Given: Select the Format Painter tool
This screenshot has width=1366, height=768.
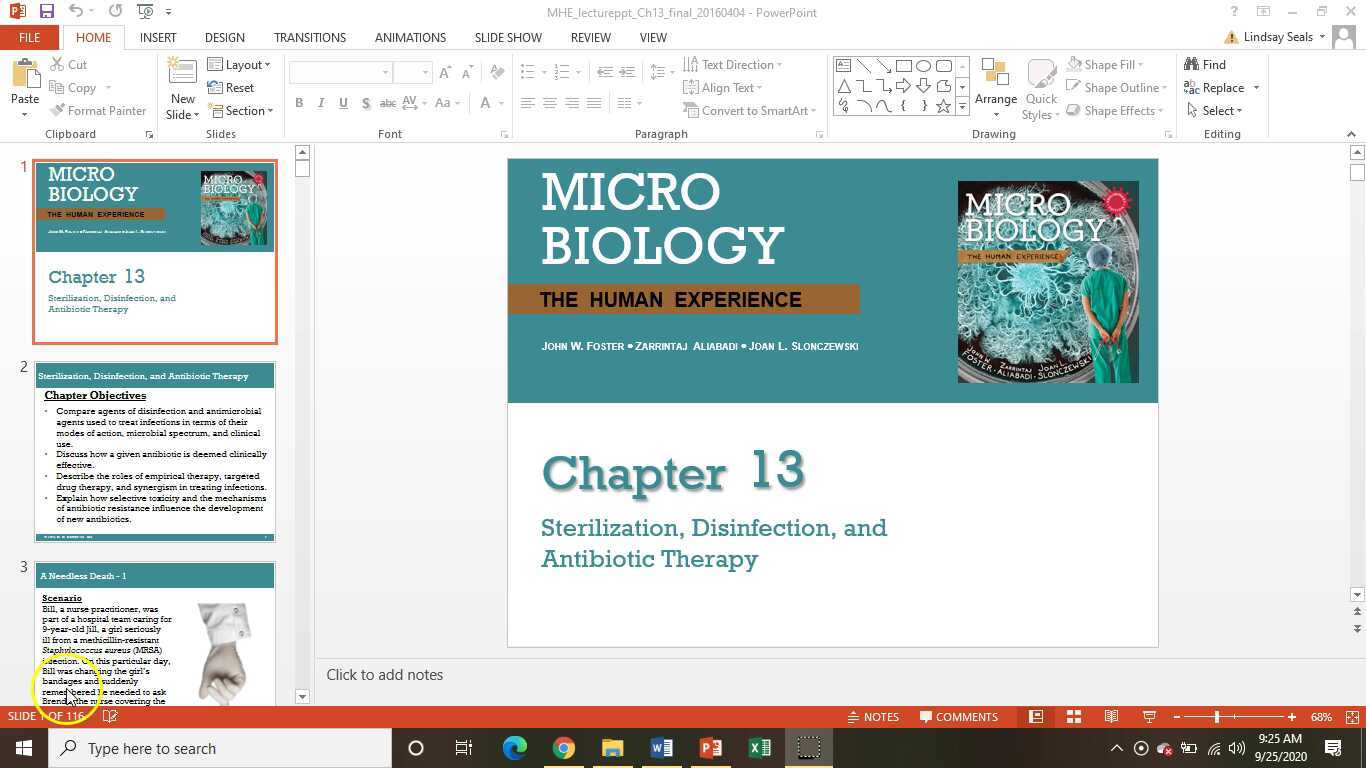Looking at the screenshot, I should 99,110.
